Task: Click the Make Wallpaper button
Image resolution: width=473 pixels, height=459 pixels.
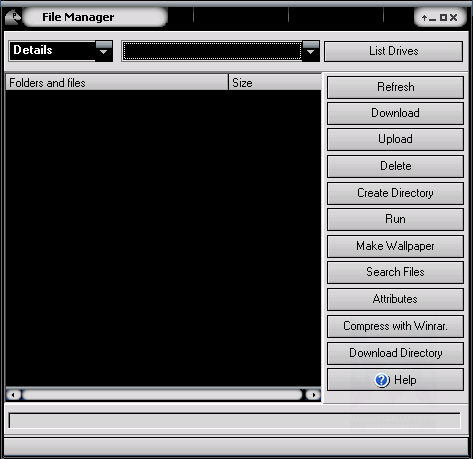Action: pyautogui.click(x=395, y=246)
